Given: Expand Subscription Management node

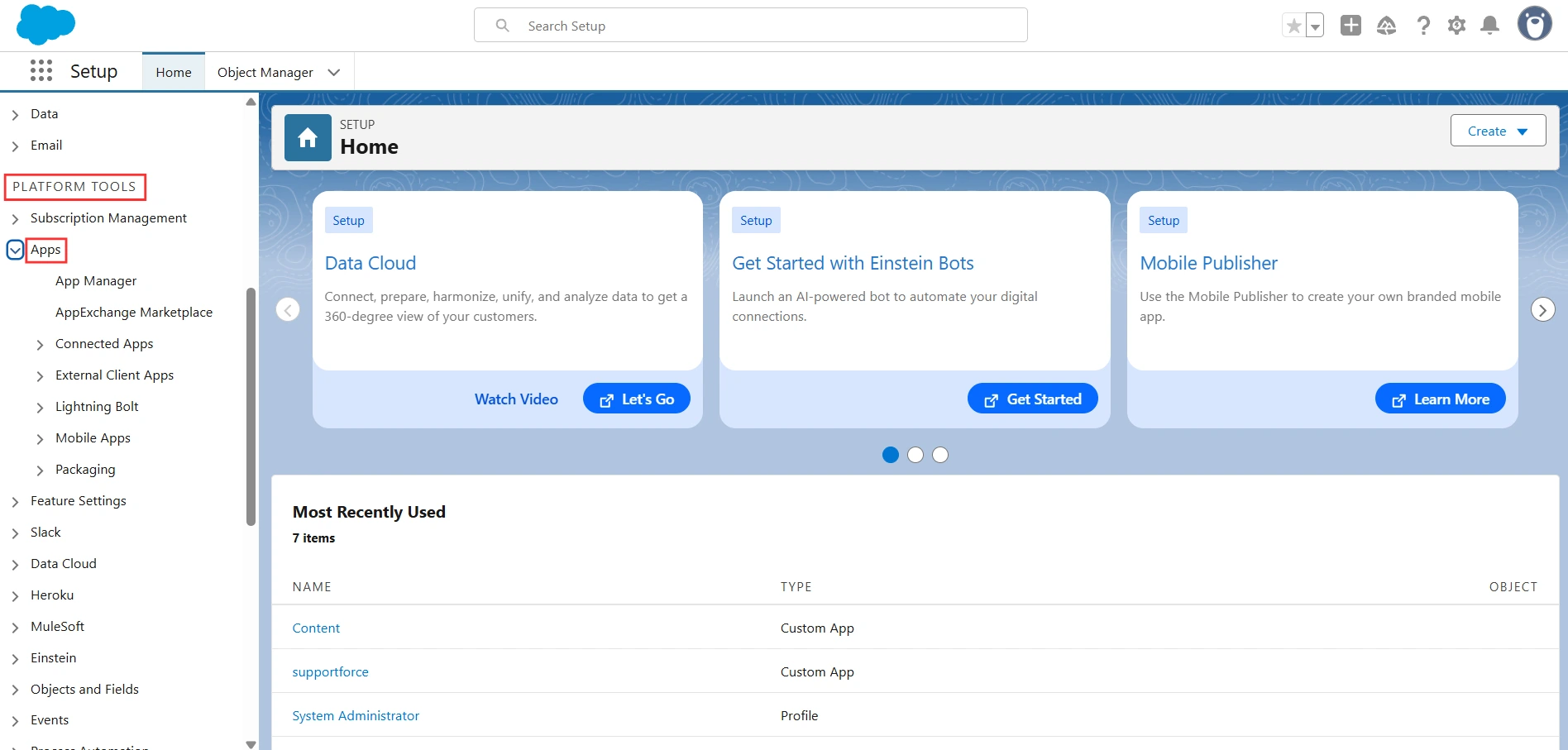Looking at the screenshot, I should click(15, 218).
